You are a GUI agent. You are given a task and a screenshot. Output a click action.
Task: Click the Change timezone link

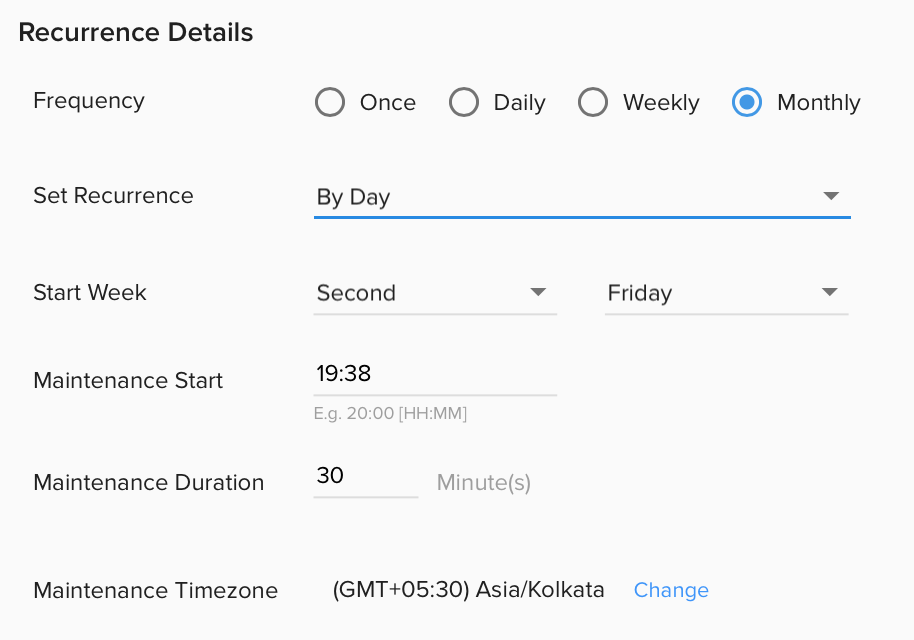click(671, 590)
